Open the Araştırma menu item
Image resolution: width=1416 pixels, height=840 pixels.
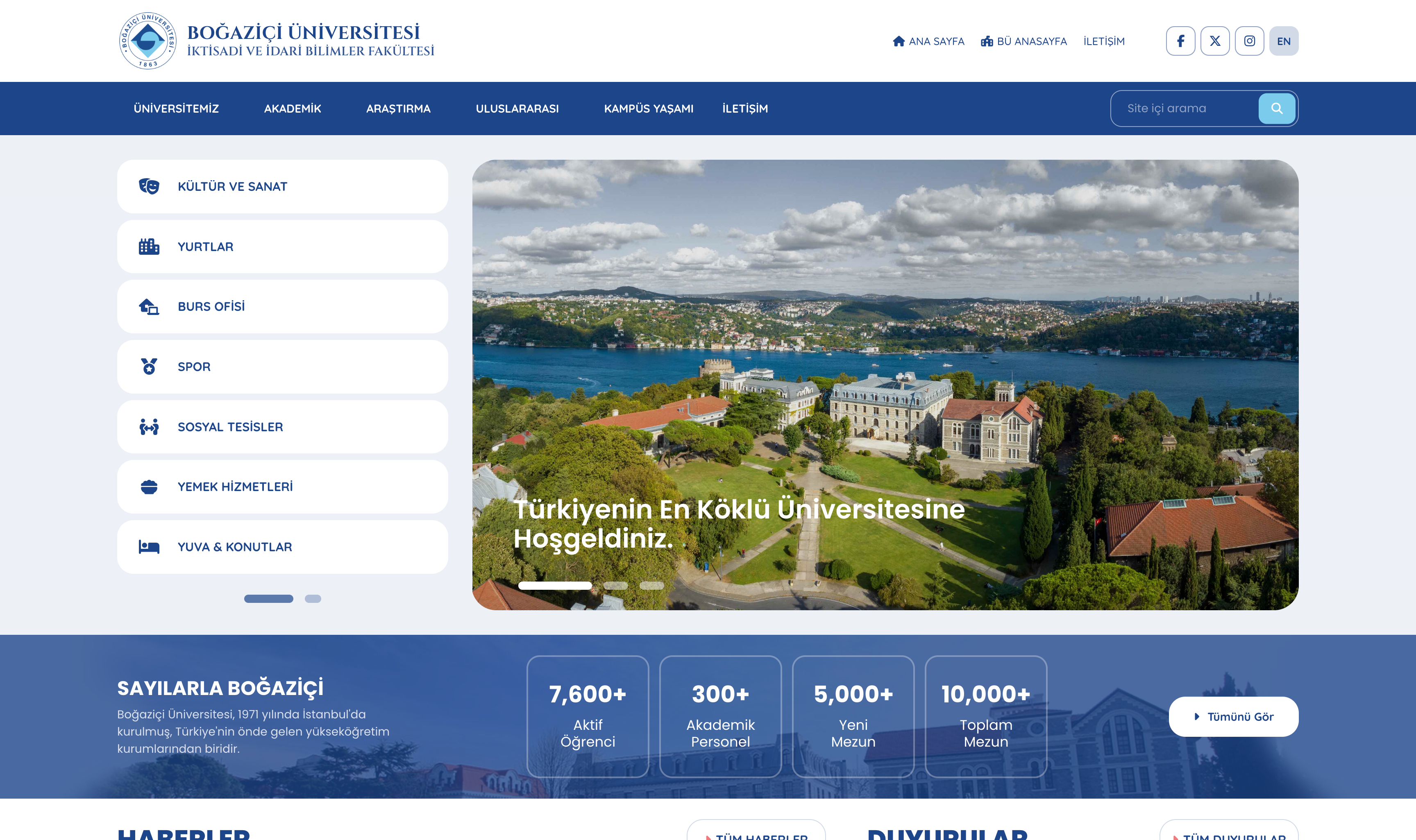pyautogui.click(x=398, y=109)
